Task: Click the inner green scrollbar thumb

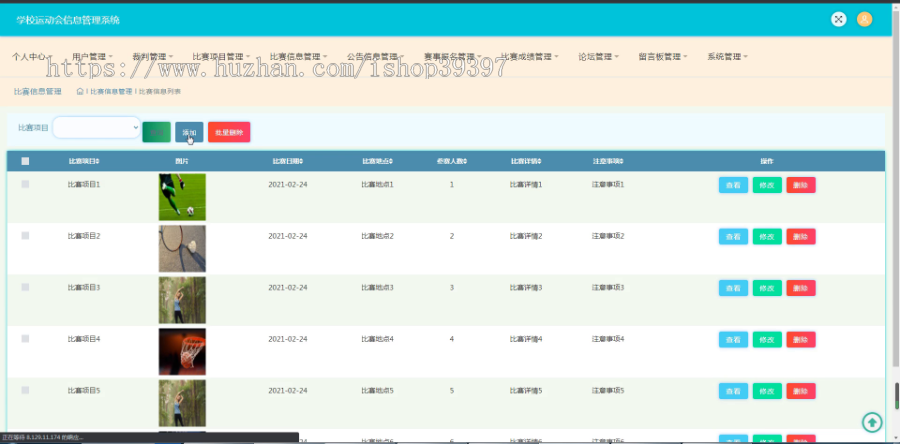Action: pyautogui.click(x=897, y=396)
